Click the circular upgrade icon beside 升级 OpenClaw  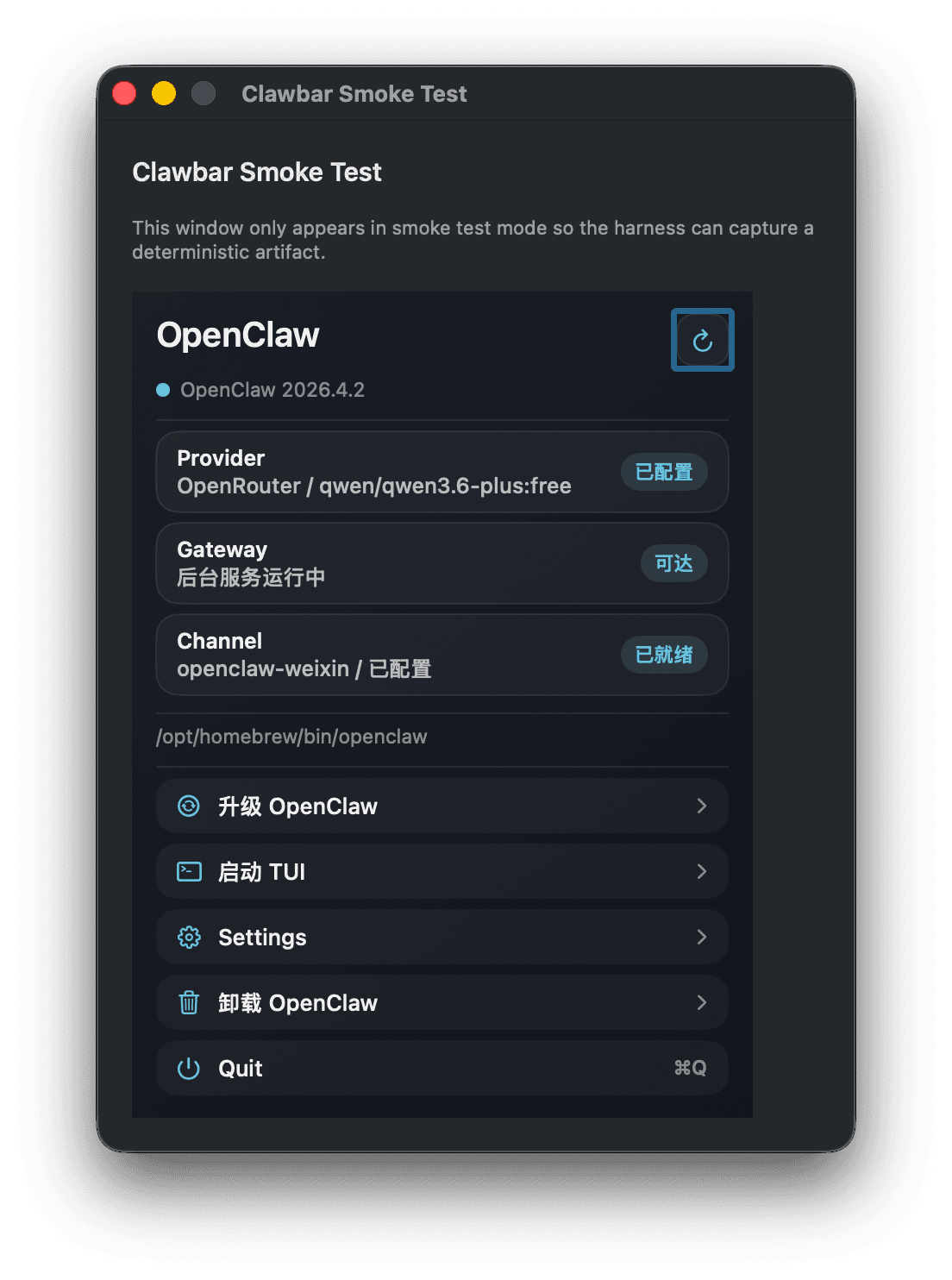tap(189, 806)
